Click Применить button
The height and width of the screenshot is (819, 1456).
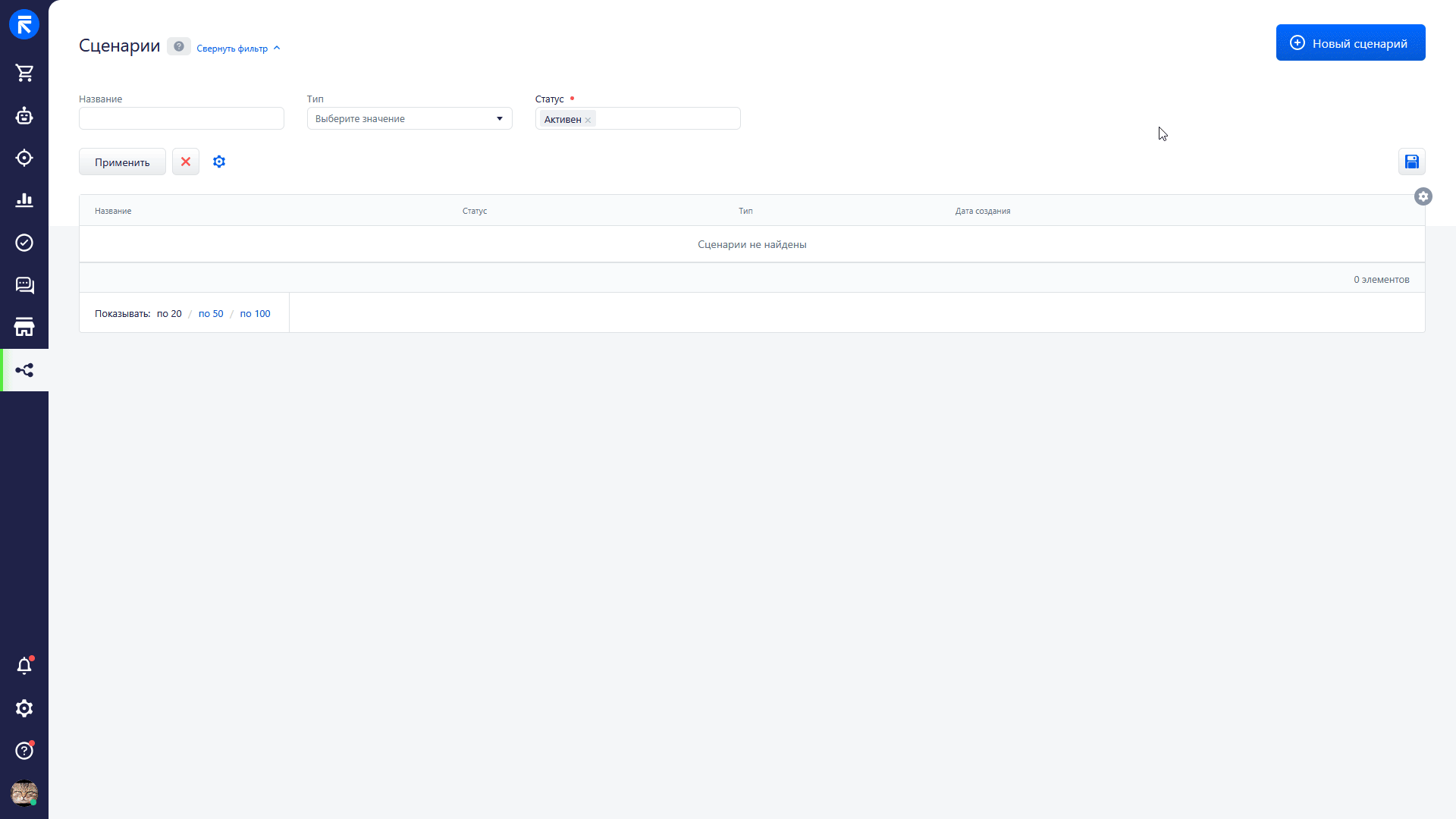pos(122,162)
